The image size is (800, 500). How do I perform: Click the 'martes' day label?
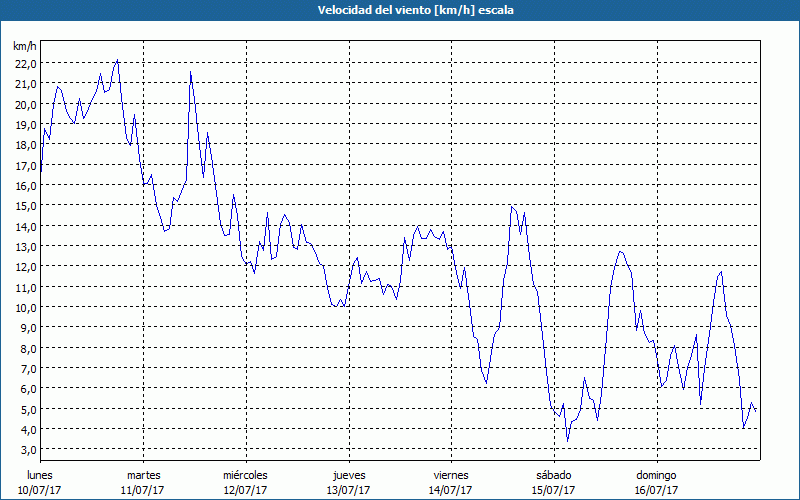pos(144,475)
